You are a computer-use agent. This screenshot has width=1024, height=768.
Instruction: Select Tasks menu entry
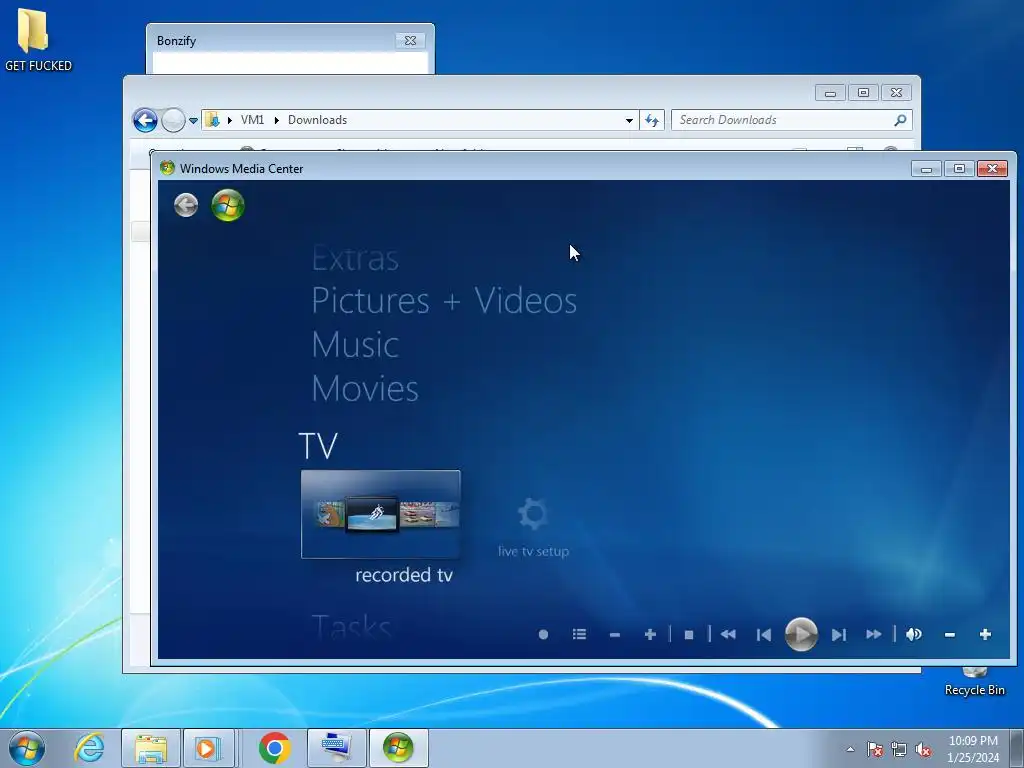[x=351, y=626]
